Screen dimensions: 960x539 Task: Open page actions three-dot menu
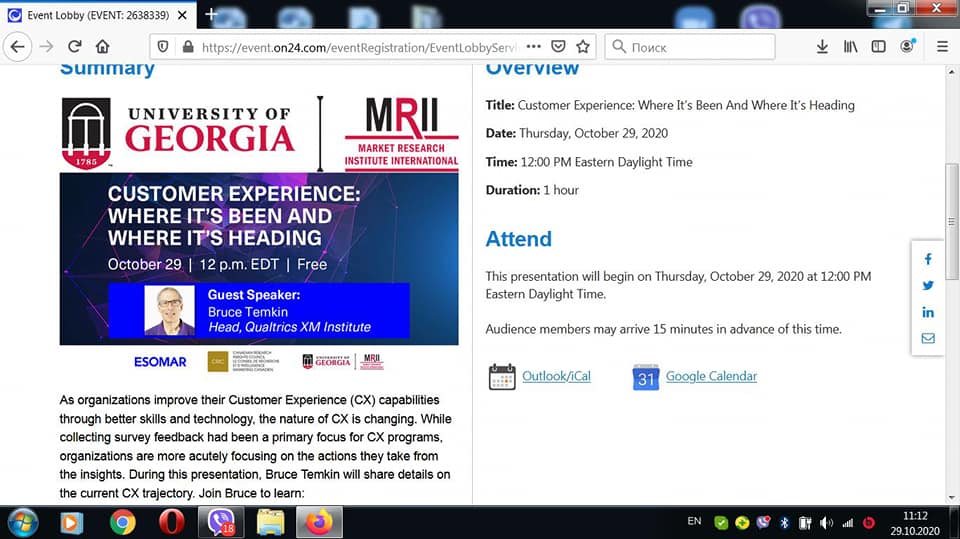[x=533, y=47]
